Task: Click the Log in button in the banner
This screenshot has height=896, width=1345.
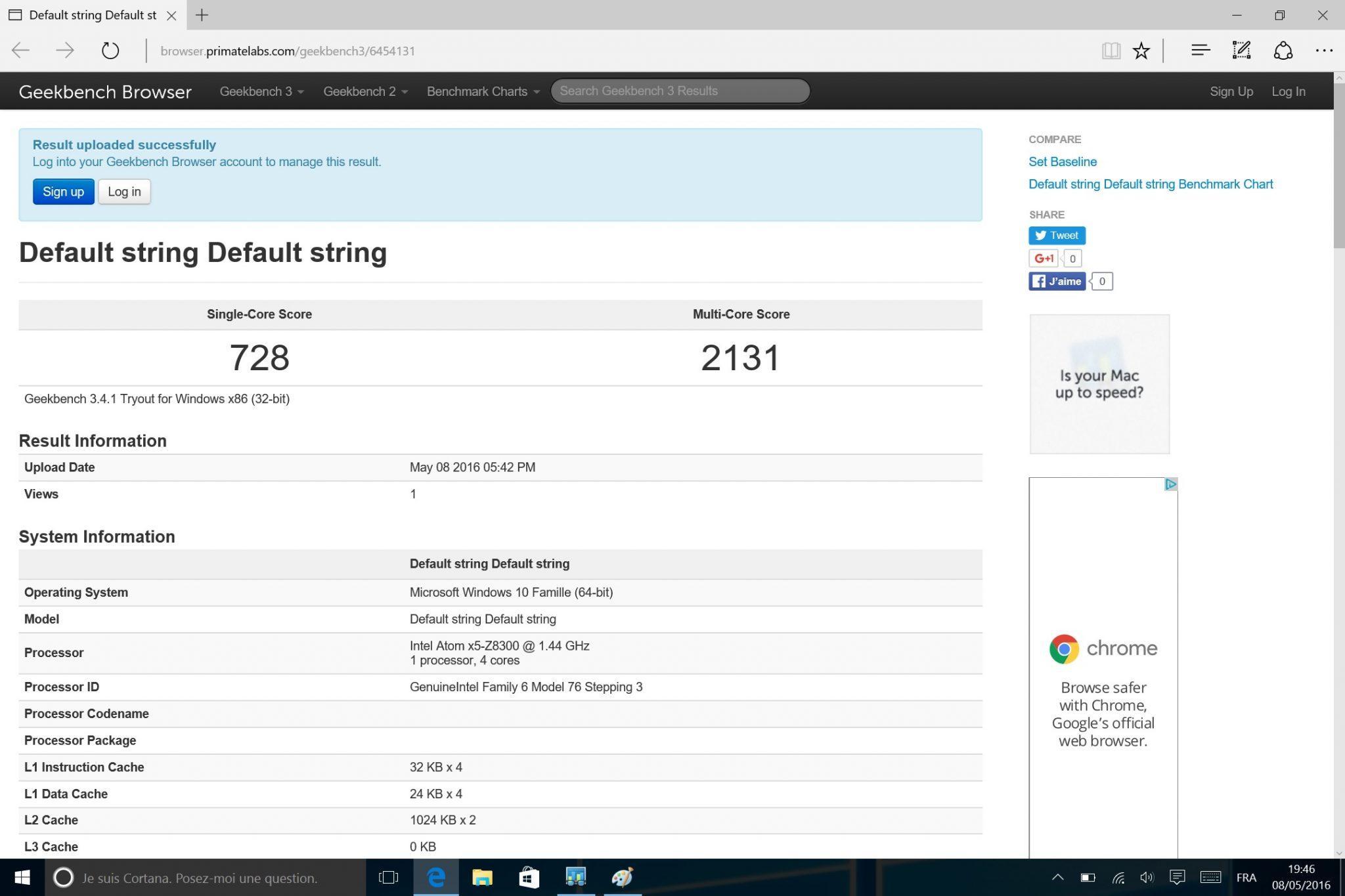Action: click(x=124, y=192)
